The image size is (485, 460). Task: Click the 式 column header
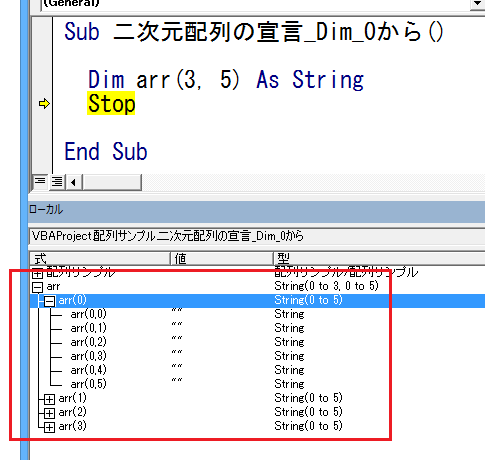pos(100,258)
